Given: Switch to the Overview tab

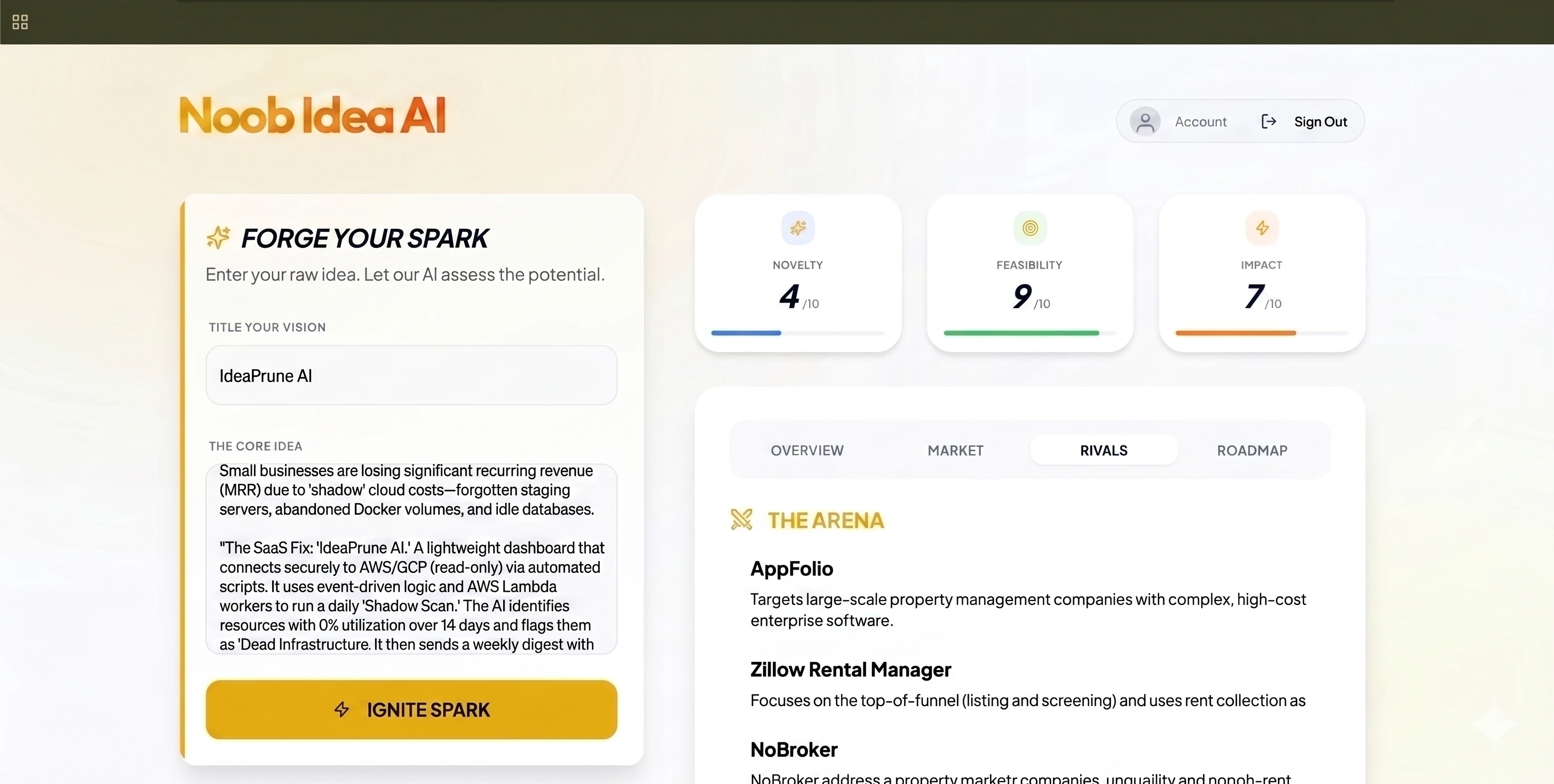Looking at the screenshot, I should coord(807,451).
